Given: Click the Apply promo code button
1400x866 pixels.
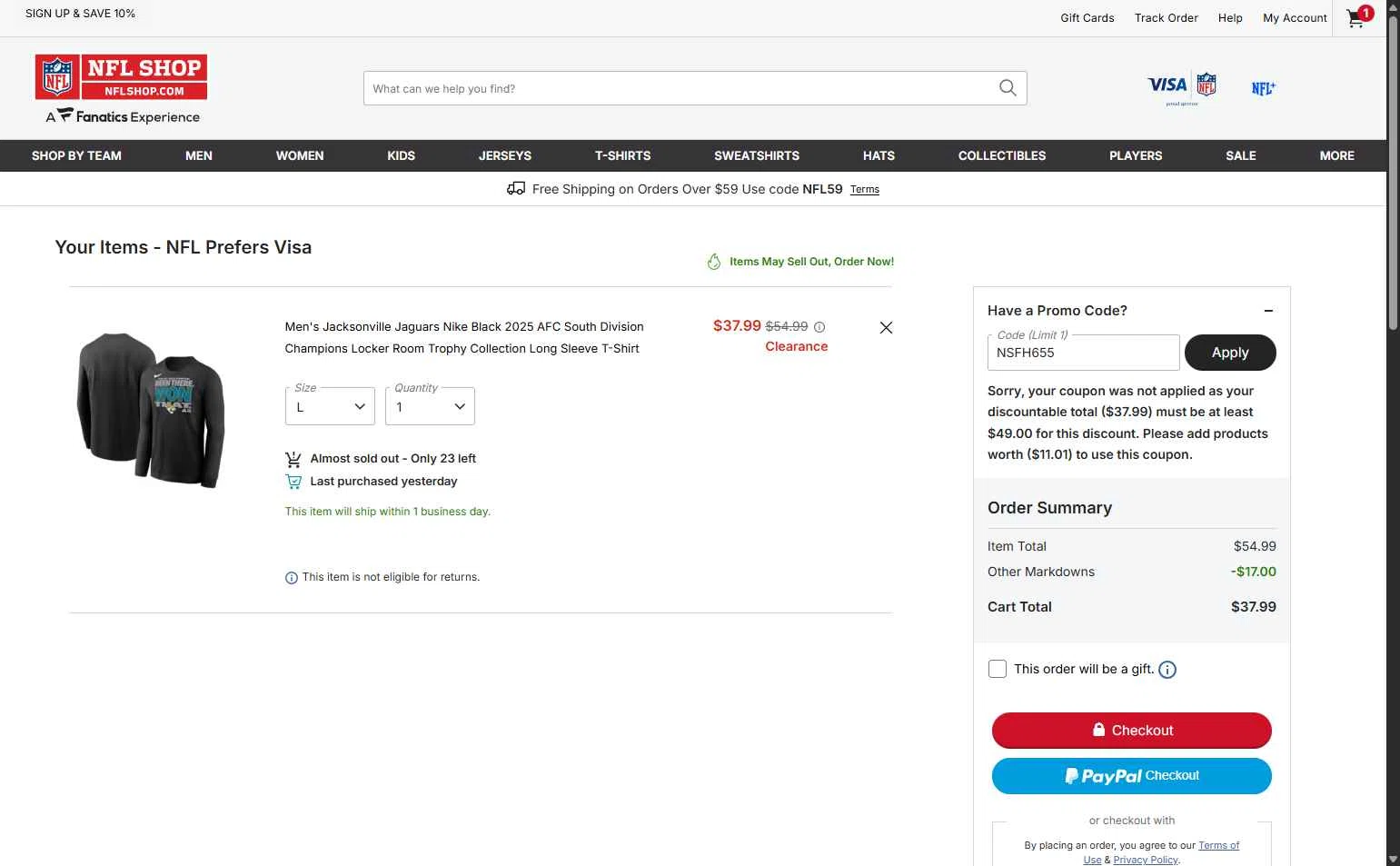Looking at the screenshot, I should coord(1230,353).
